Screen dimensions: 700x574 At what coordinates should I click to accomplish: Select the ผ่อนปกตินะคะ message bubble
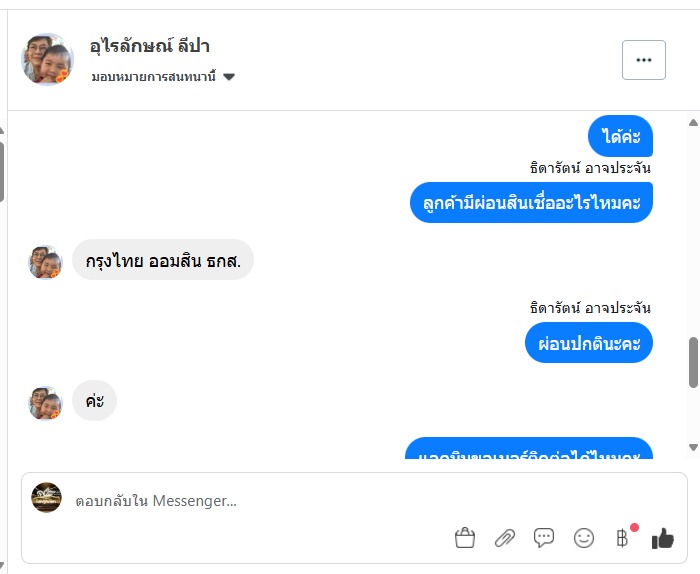588,343
